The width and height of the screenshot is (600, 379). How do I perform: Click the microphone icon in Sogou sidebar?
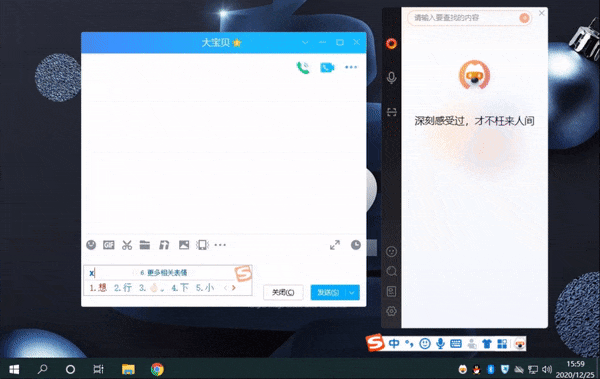(x=391, y=77)
